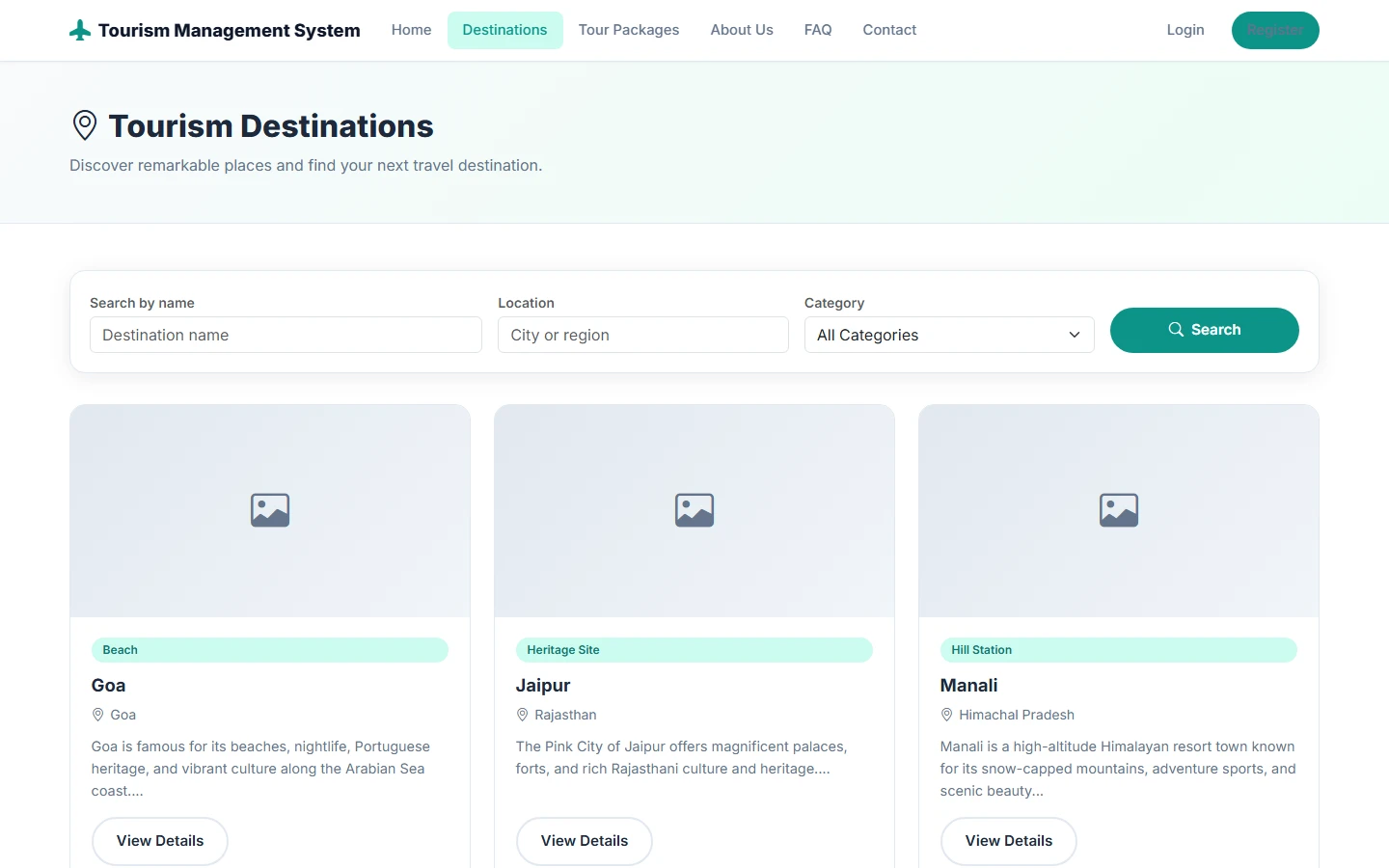Screen dimensions: 1389x868
Task: Click the Register button
Action: [1275, 30]
